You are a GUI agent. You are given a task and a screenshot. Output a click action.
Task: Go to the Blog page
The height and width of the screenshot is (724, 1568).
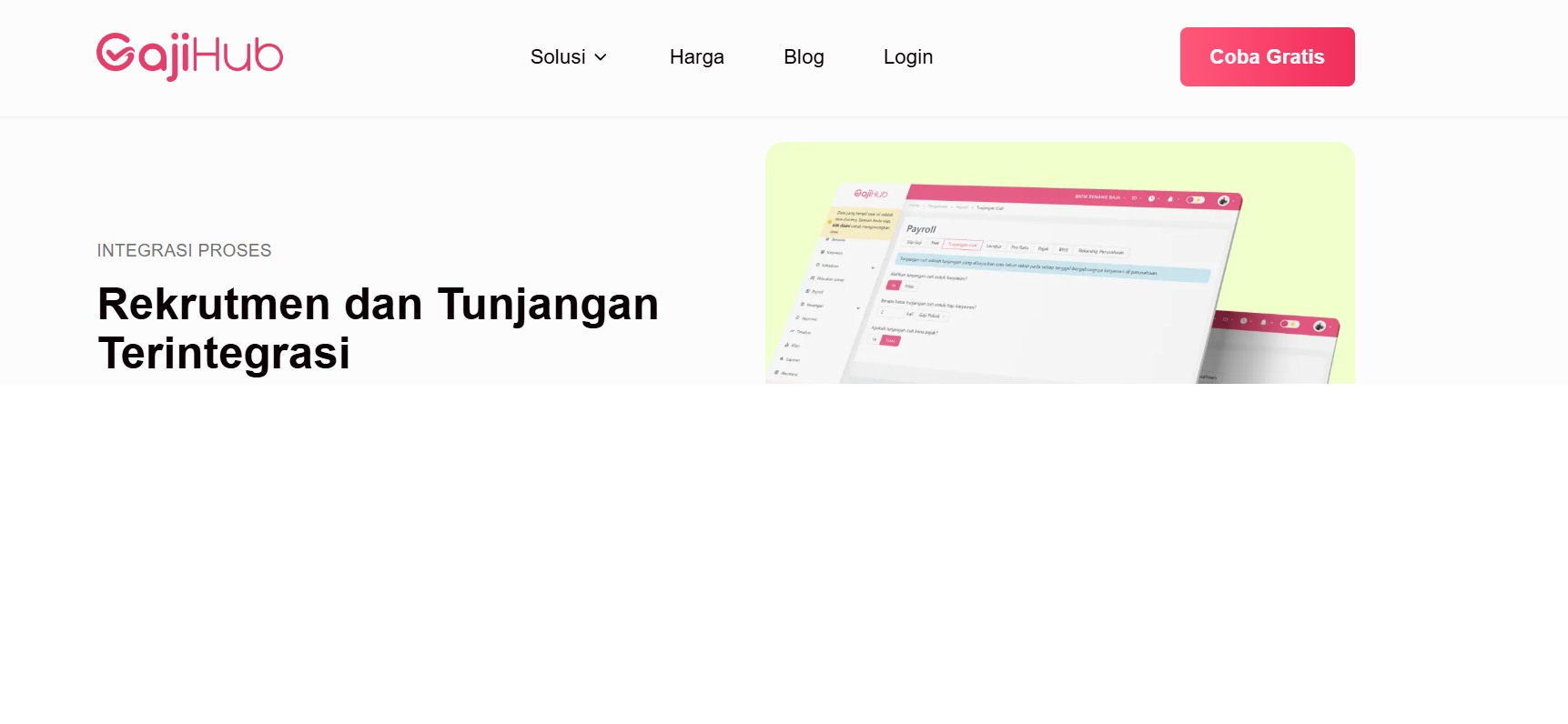(x=804, y=56)
